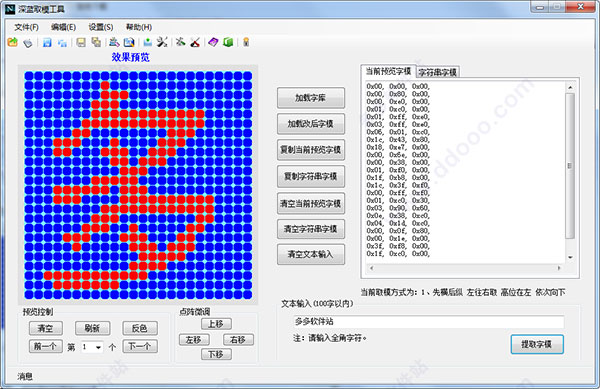Viewport: 600px width, 389px height.
Task: Click the purple book toolbar icon
Action: 213,42
